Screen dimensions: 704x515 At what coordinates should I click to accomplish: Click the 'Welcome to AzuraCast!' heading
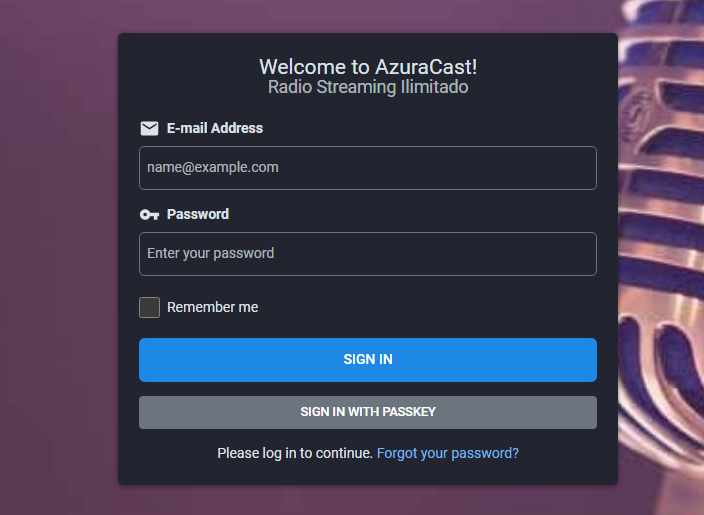(368, 67)
